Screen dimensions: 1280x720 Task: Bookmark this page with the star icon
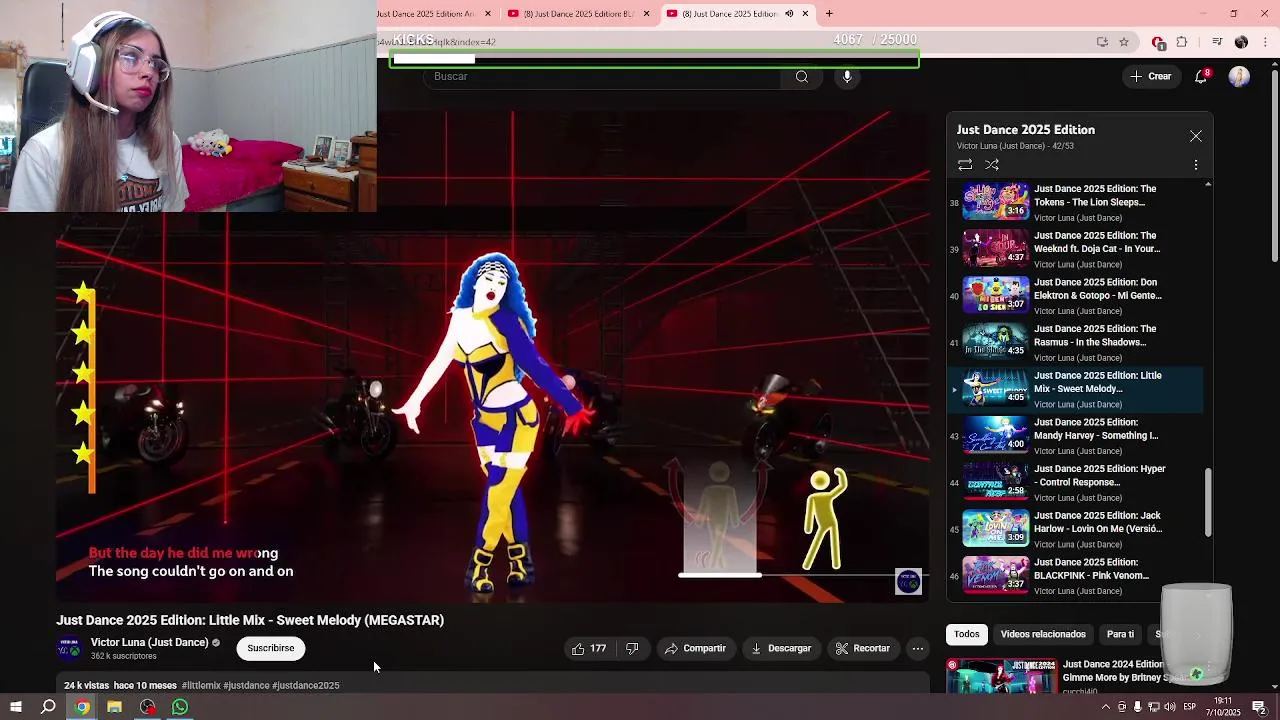1124,42
